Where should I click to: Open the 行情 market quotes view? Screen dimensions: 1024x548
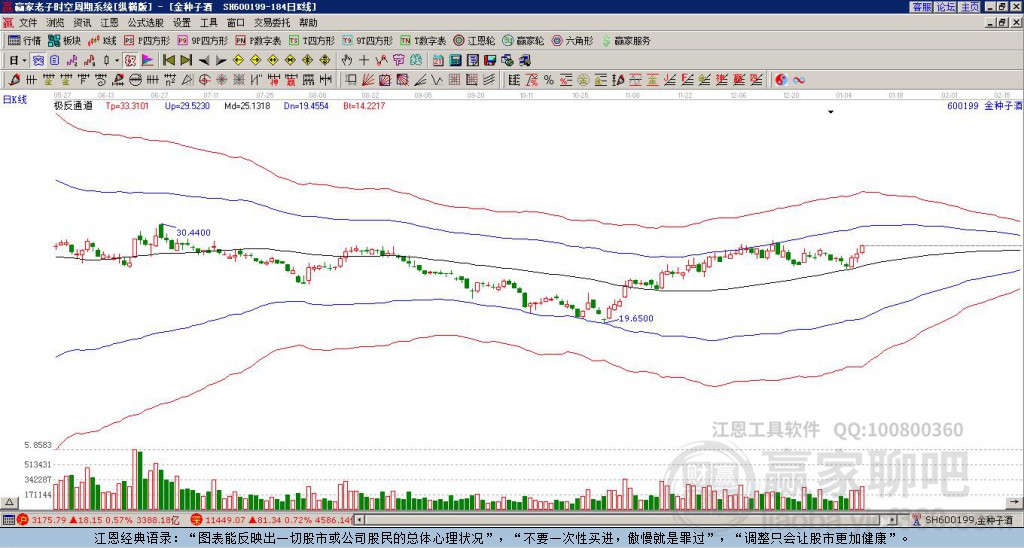(x=24, y=40)
